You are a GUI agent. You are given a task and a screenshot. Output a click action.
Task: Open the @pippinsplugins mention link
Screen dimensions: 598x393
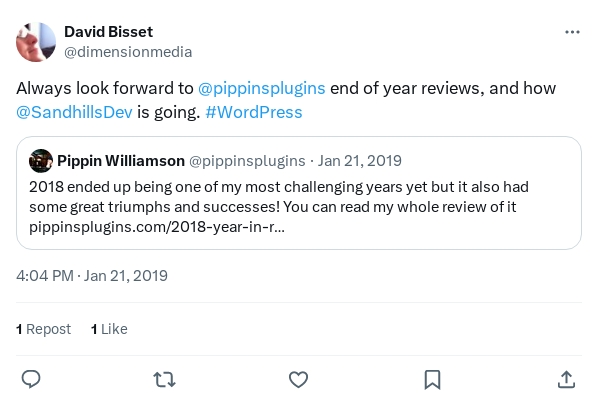(262, 89)
